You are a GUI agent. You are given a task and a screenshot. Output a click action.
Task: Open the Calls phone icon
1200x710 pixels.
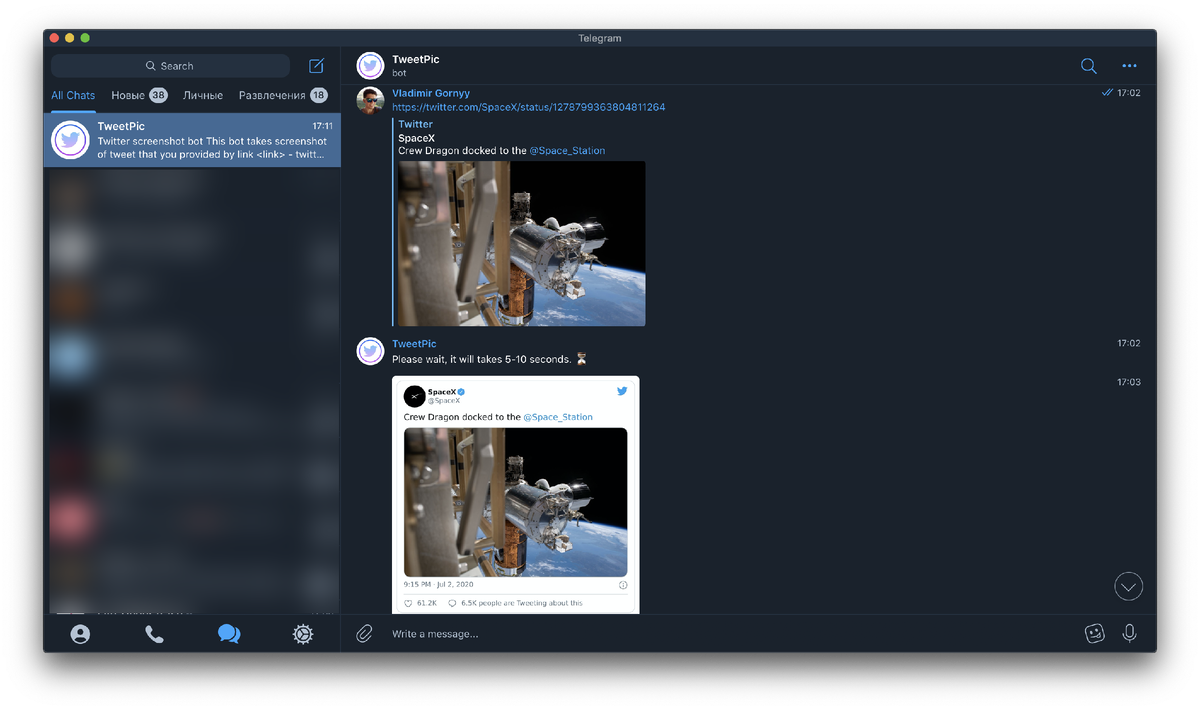point(154,634)
